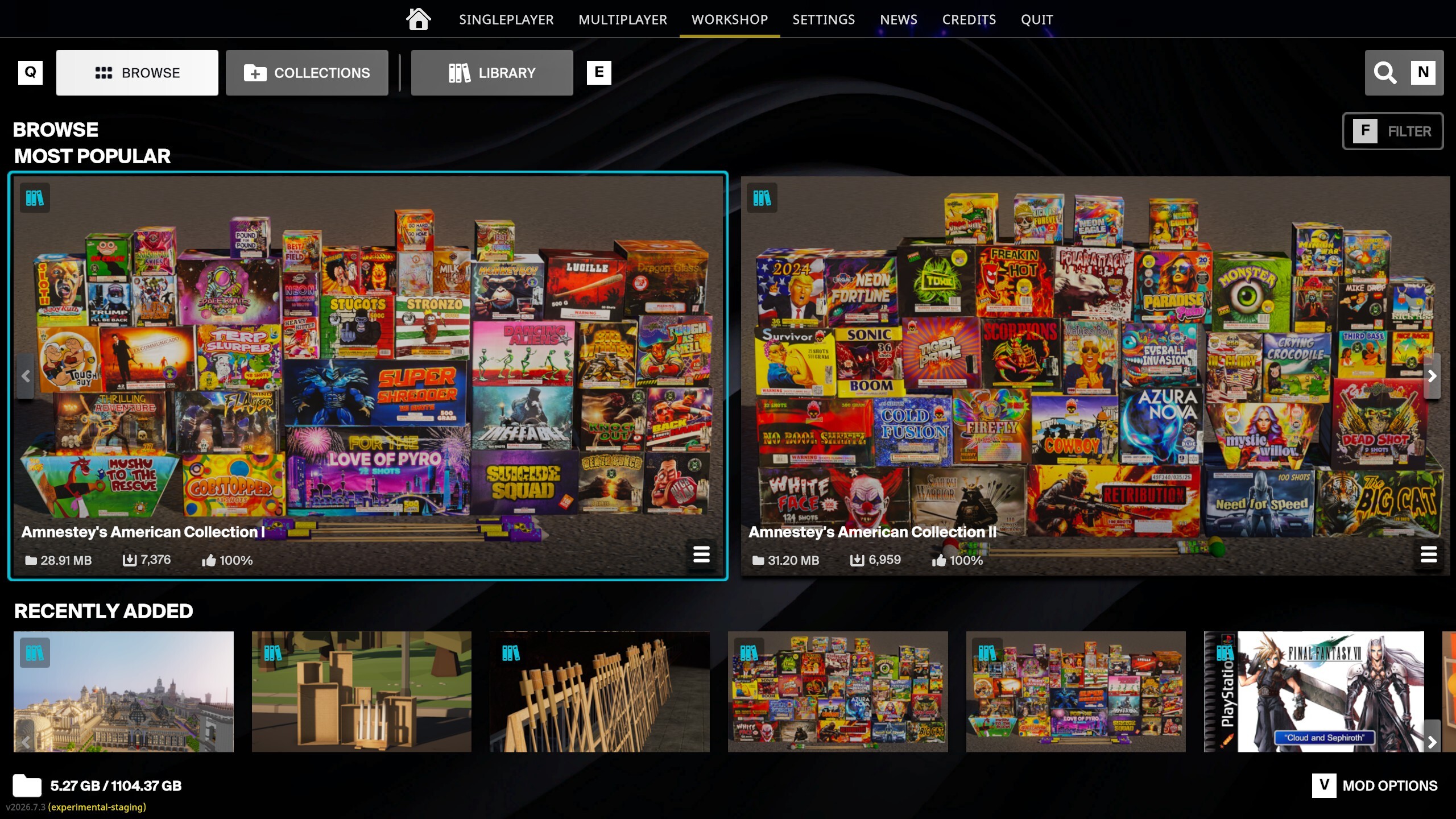Open the city skyline mod thumbnail

click(123, 692)
